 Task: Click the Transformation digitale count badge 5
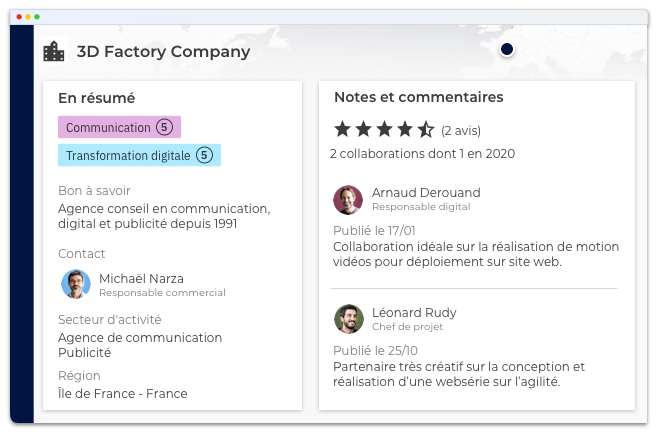tap(204, 155)
